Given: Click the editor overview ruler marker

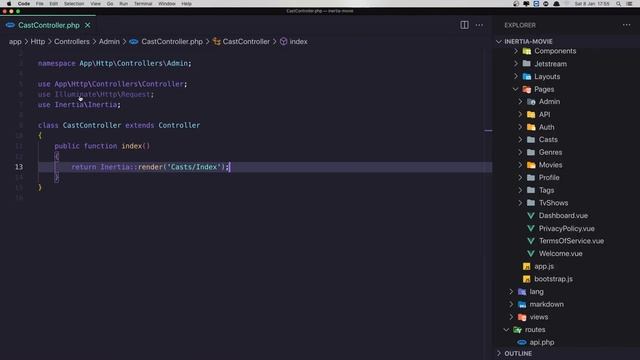Looking at the screenshot, I should click(x=488, y=131).
